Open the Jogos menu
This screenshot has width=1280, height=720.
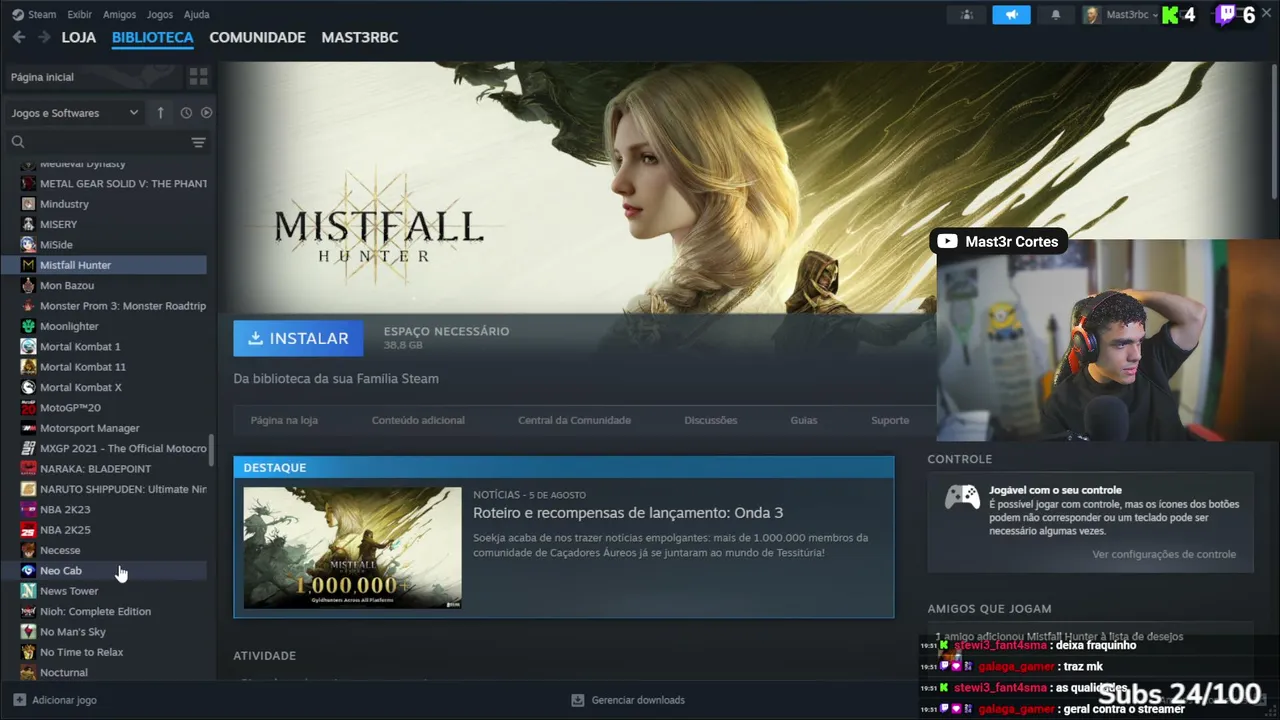[160, 15]
